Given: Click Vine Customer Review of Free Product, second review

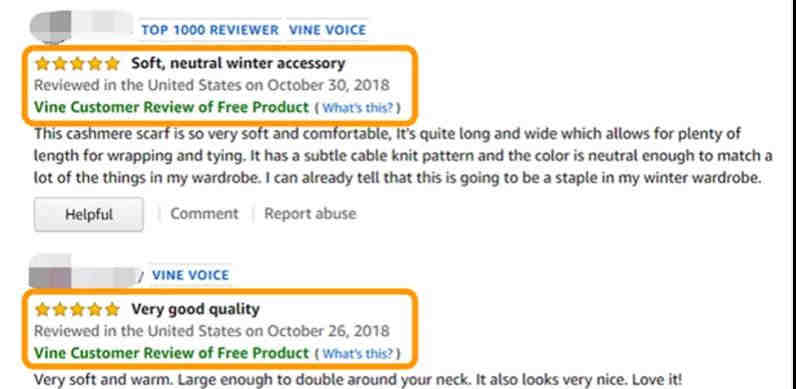Looking at the screenshot, I should pyautogui.click(x=171, y=353).
